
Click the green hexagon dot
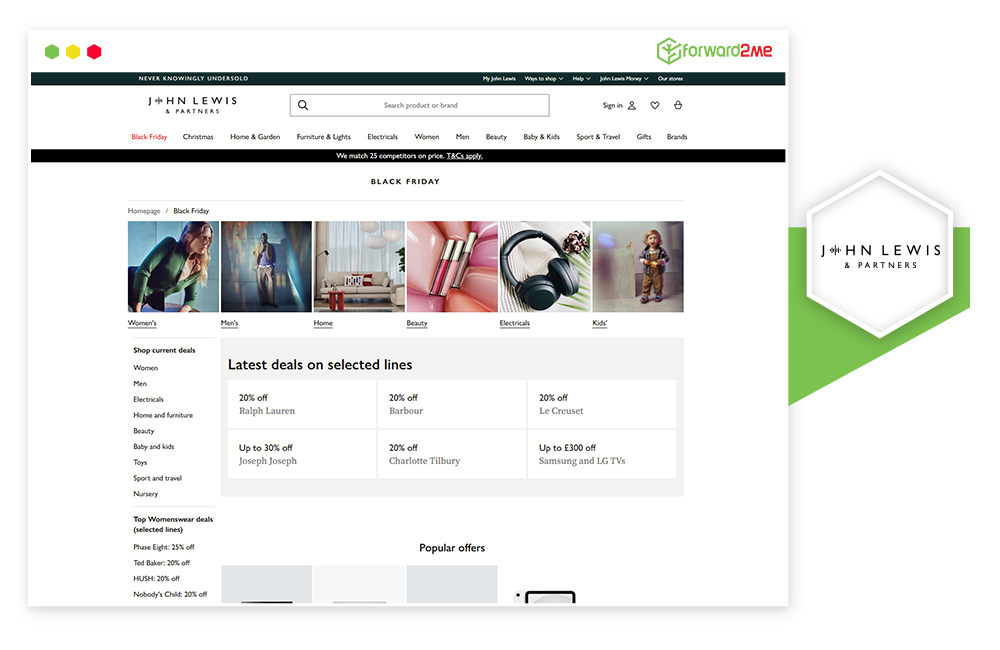[52, 52]
